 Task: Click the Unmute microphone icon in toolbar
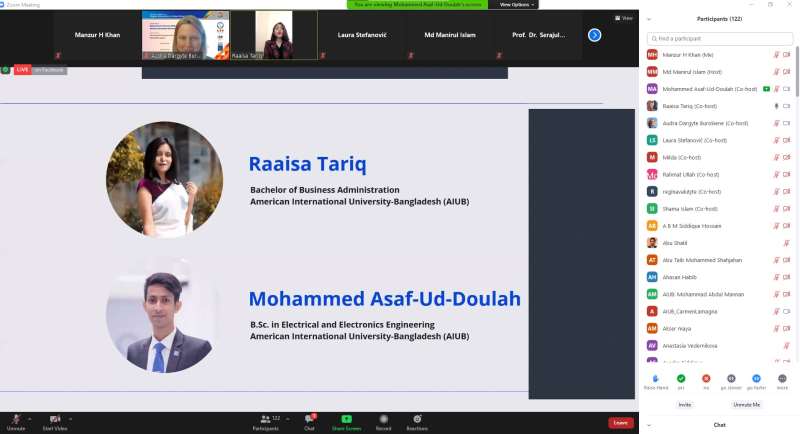click(x=15, y=419)
